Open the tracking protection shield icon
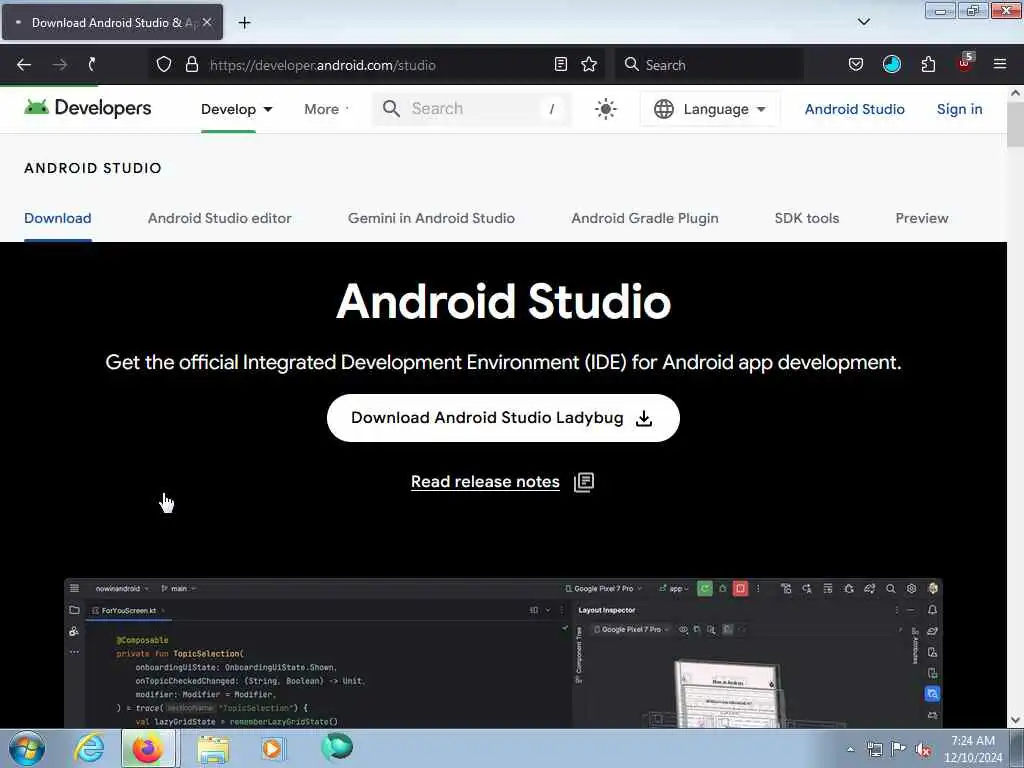The width and height of the screenshot is (1024, 768). point(164,65)
